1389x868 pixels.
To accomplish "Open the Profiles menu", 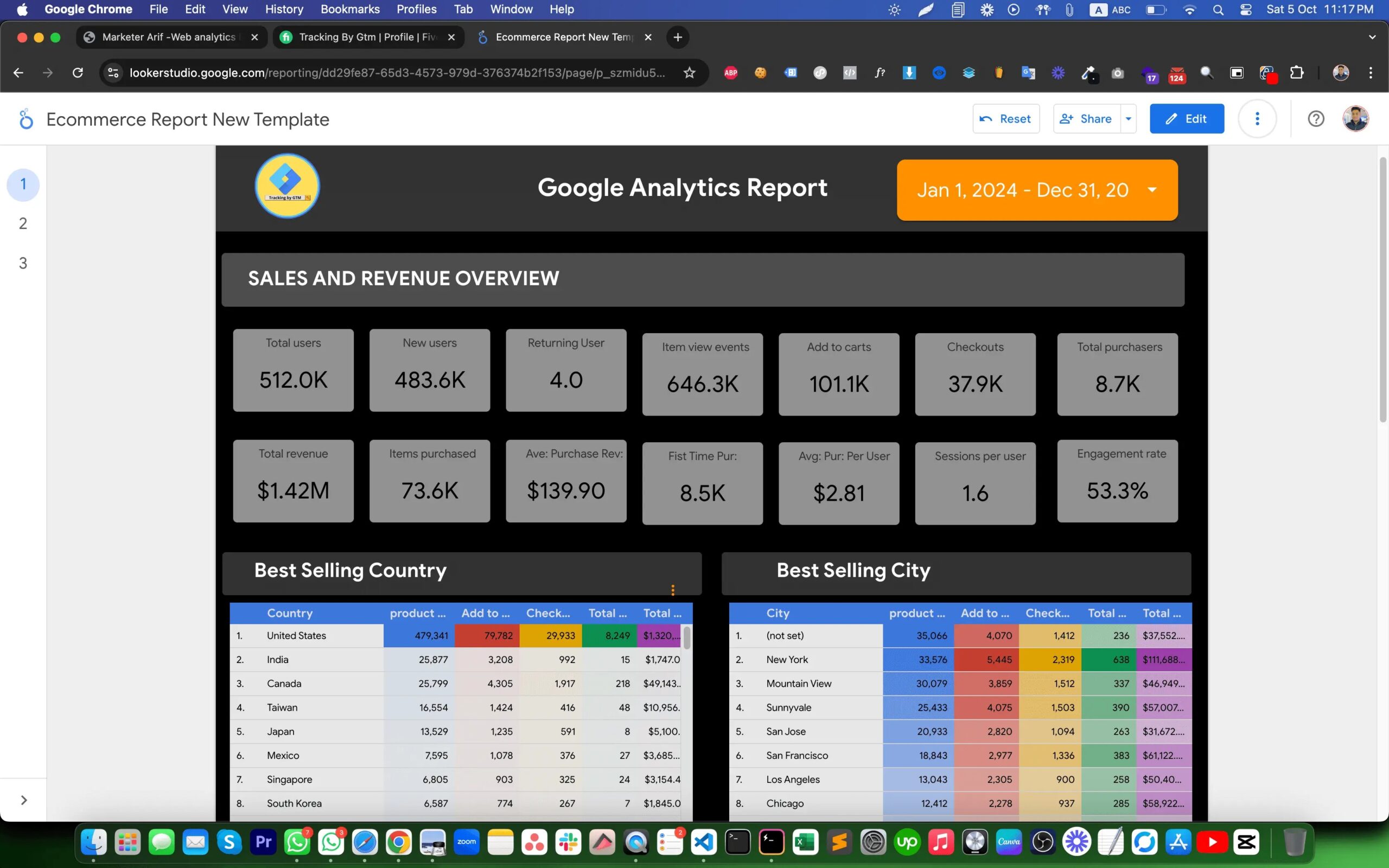I will (x=417, y=9).
